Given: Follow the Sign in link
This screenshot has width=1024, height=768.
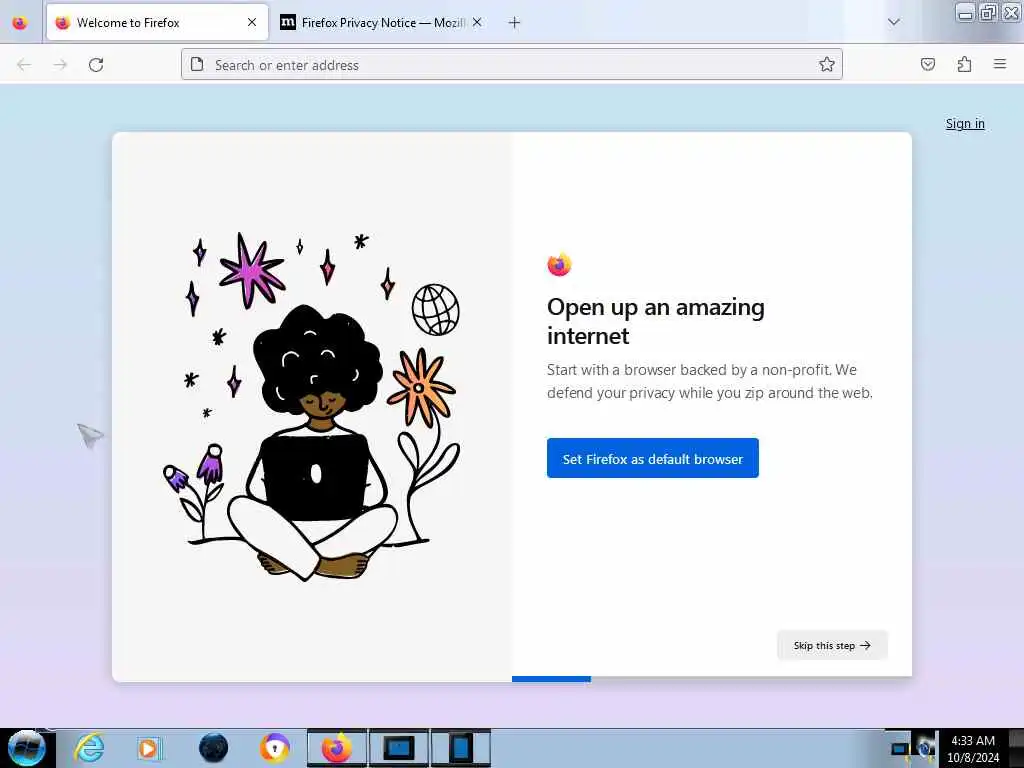Looking at the screenshot, I should point(965,123).
